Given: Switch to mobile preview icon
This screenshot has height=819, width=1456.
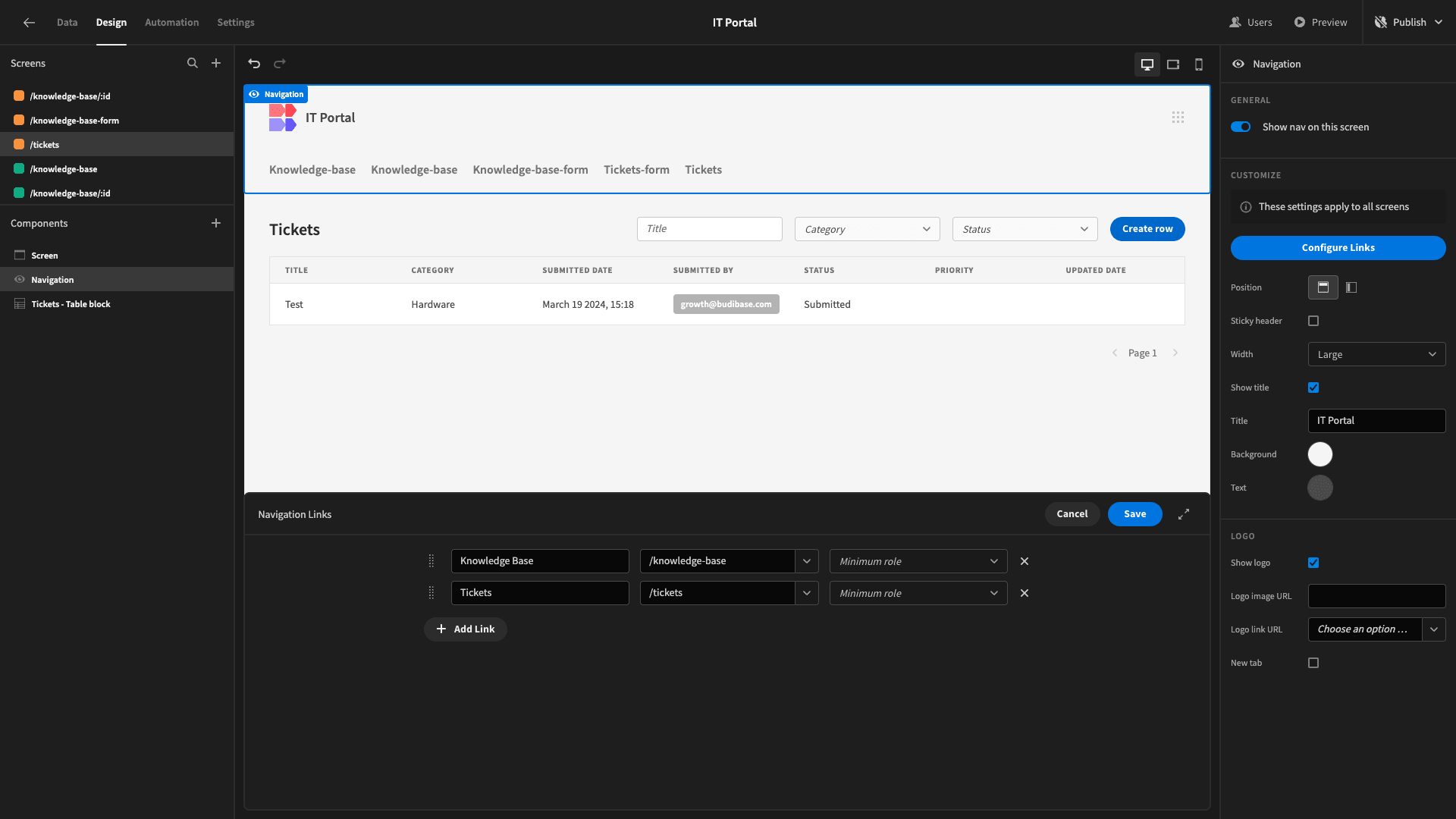Looking at the screenshot, I should pyautogui.click(x=1199, y=64).
